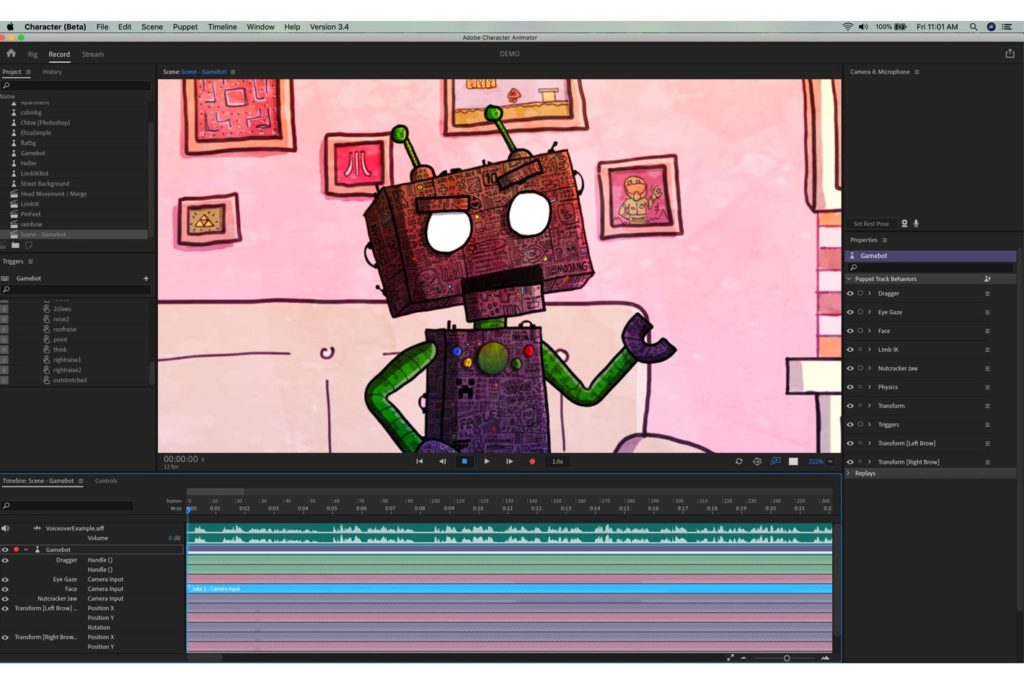Expand the Dragger behavior parameters
1024x682 pixels.
point(869,294)
